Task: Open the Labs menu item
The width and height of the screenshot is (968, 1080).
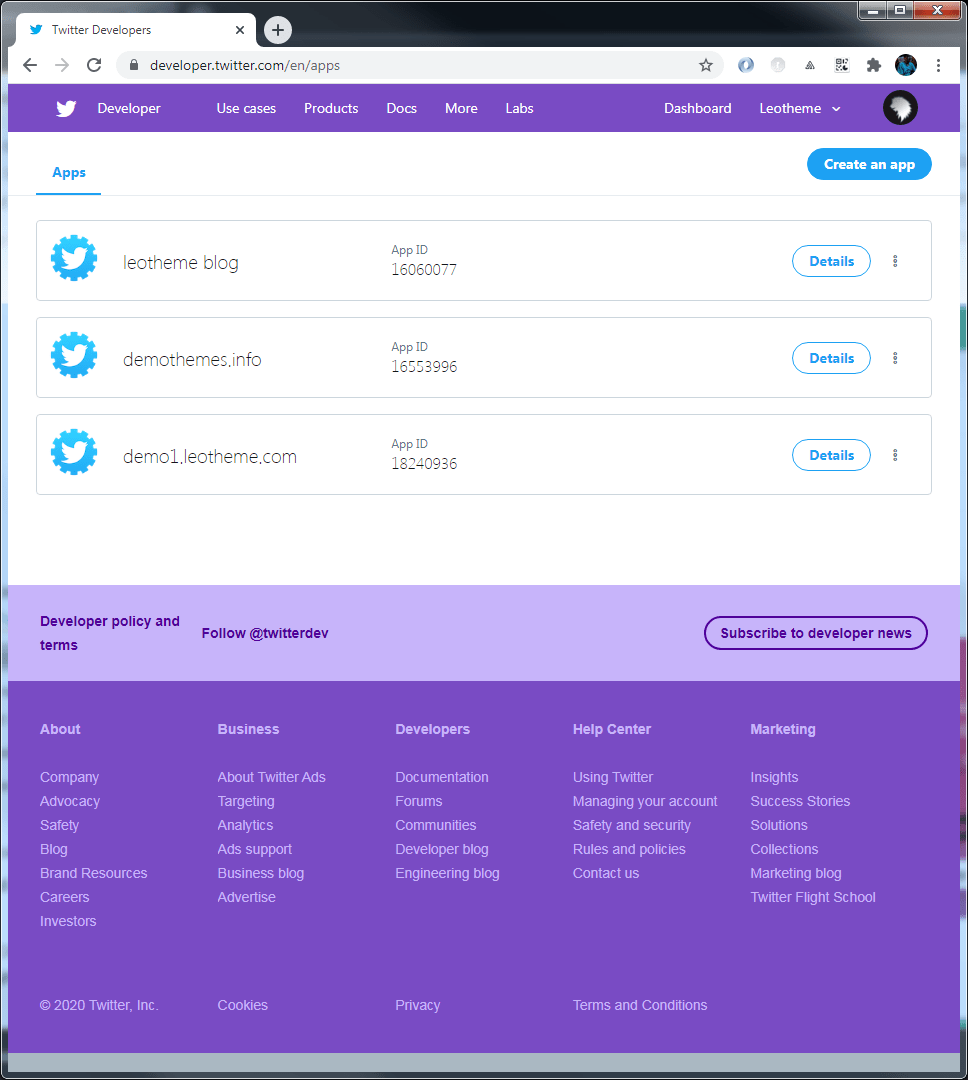Action: tap(519, 108)
